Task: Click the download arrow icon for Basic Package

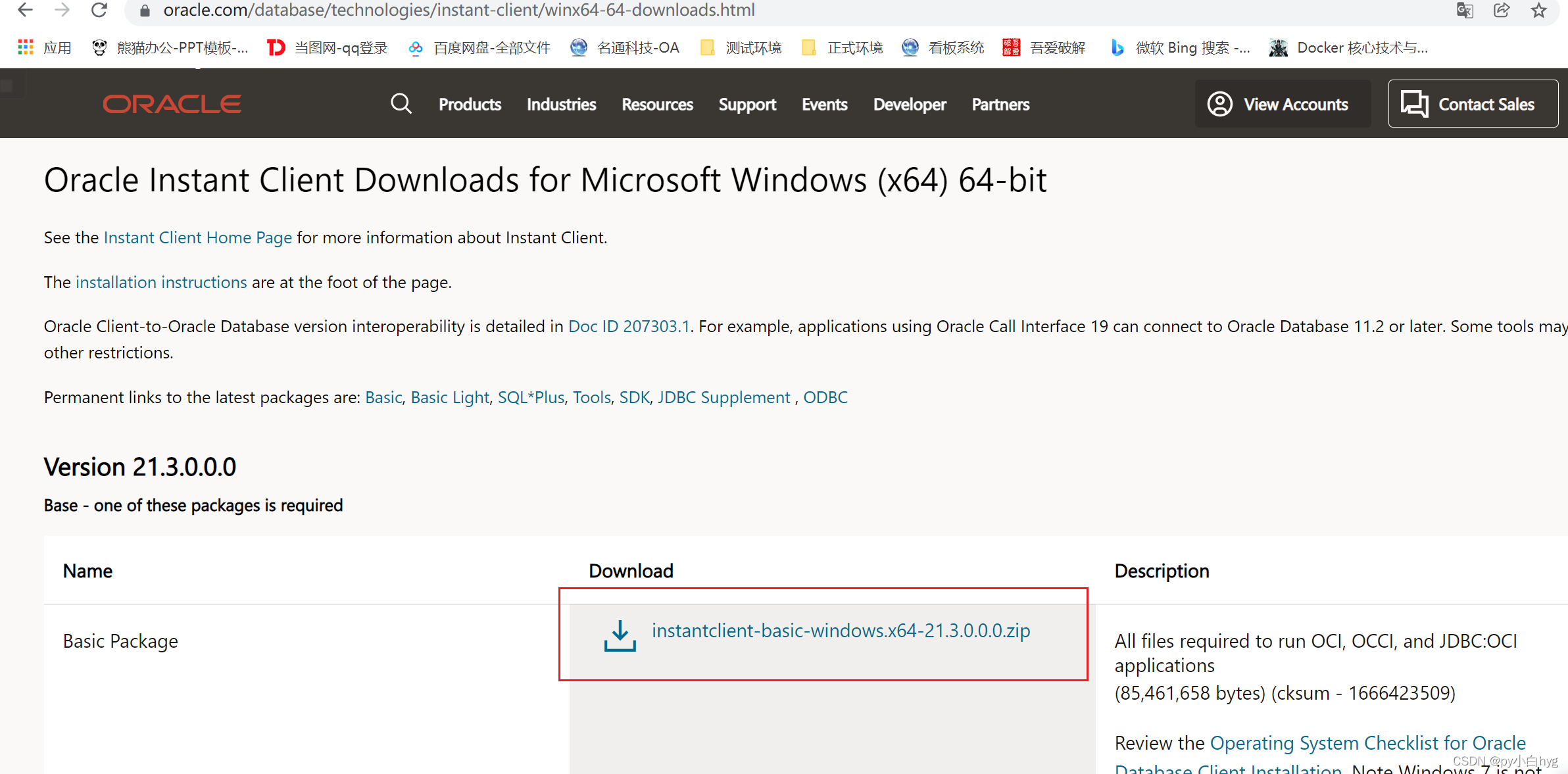Action: click(x=620, y=635)
